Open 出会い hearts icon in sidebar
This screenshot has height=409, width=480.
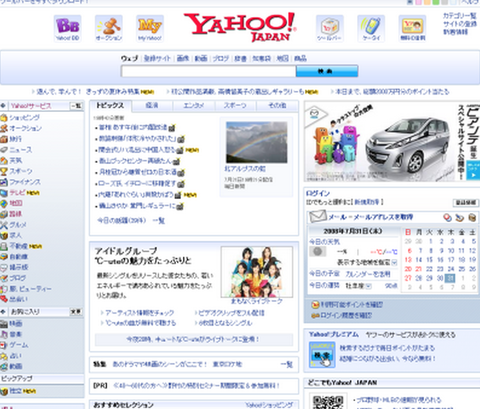tap(4, 299)
